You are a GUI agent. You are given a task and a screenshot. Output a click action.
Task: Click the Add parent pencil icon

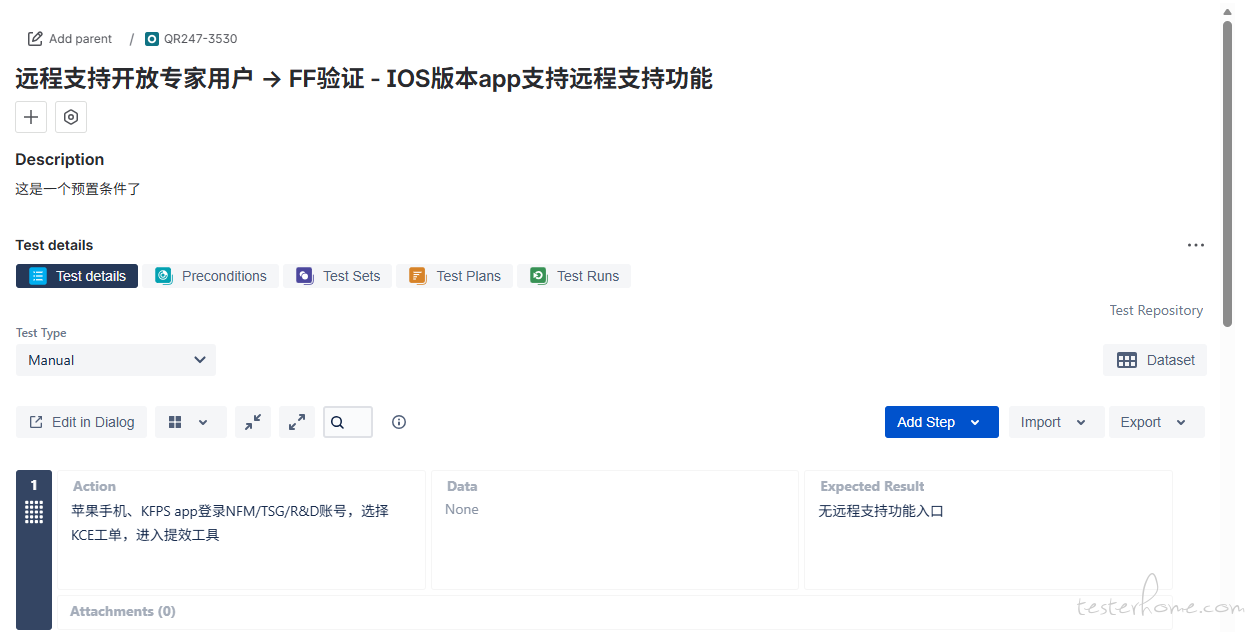pyautogui.click(x=36, y=39)
